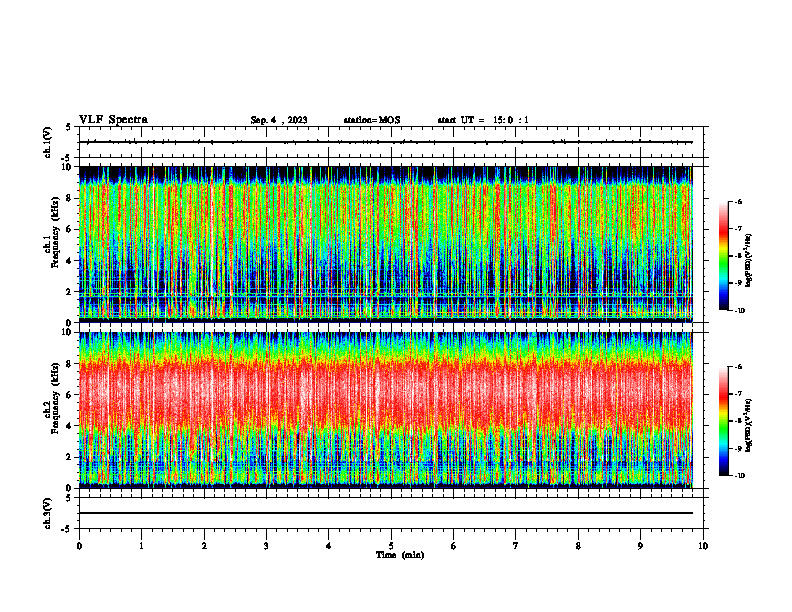
Task: Click the '8' frequency tick on ch.1 axis
Action: point(70,198)
